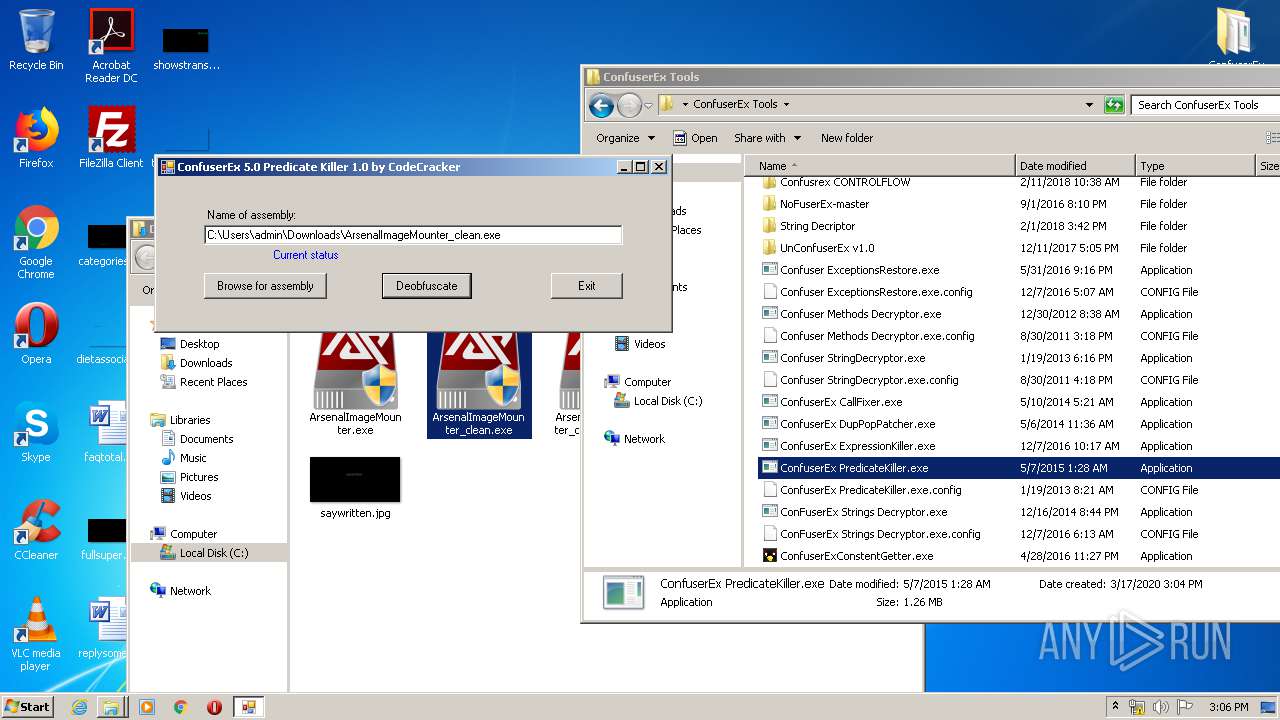Viewport: 1280px width, 720px height.
Task: Launch FileZilla Client desktop icon
Action: 111,138
